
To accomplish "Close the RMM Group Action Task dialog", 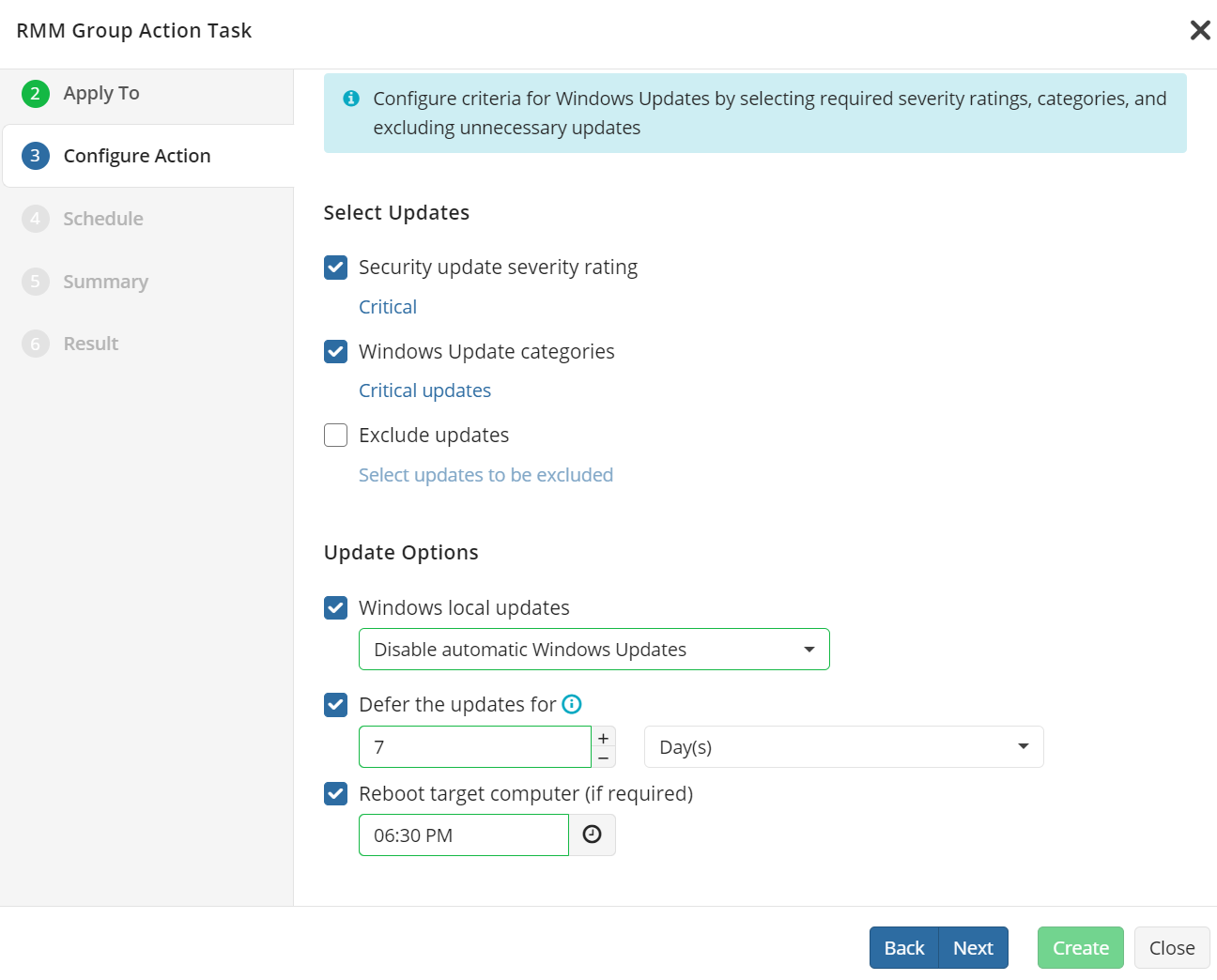I will point(1199,30).
